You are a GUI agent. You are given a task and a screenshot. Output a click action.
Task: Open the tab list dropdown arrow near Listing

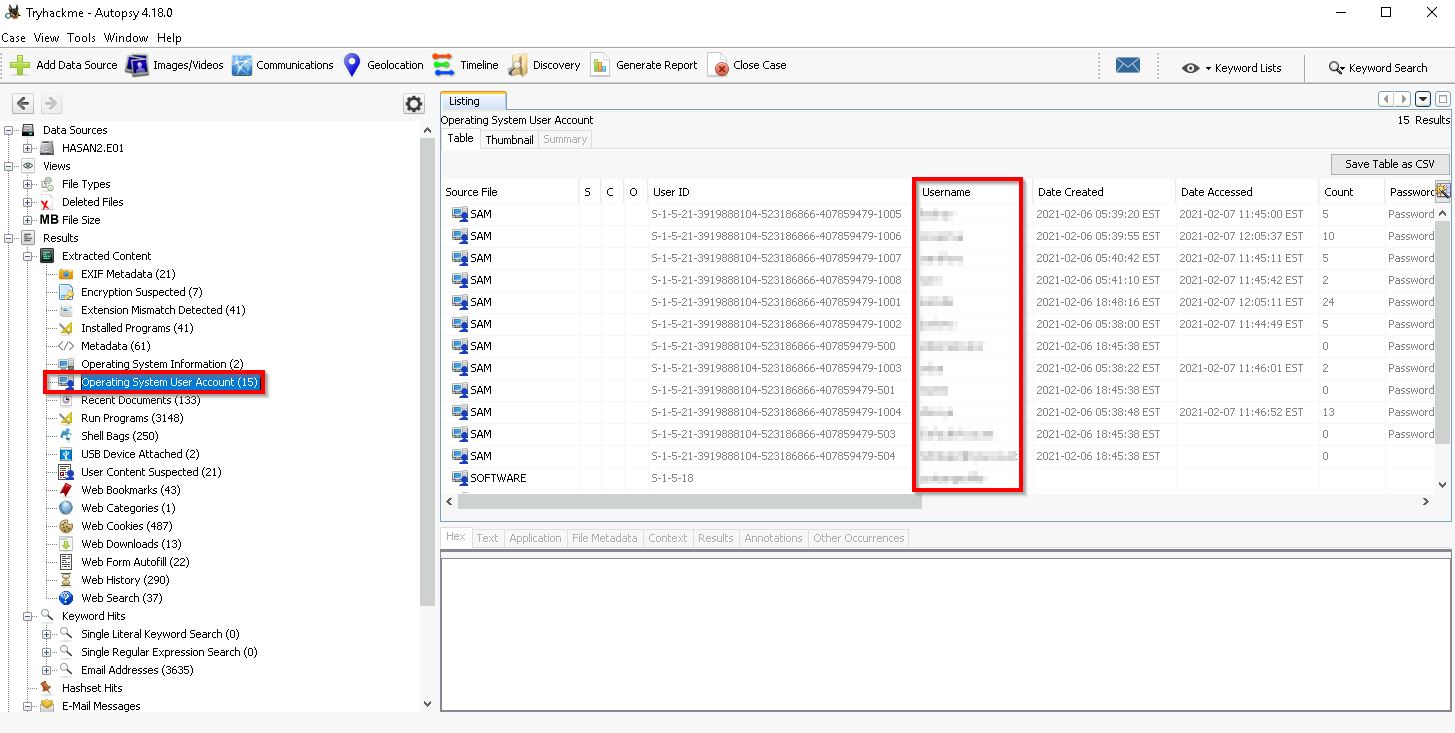tap(1423, 99)
